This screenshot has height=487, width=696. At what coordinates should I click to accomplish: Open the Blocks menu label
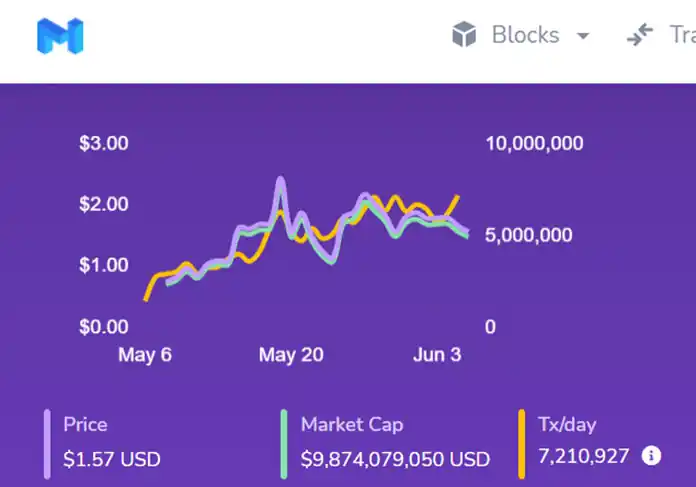[525, 36]
